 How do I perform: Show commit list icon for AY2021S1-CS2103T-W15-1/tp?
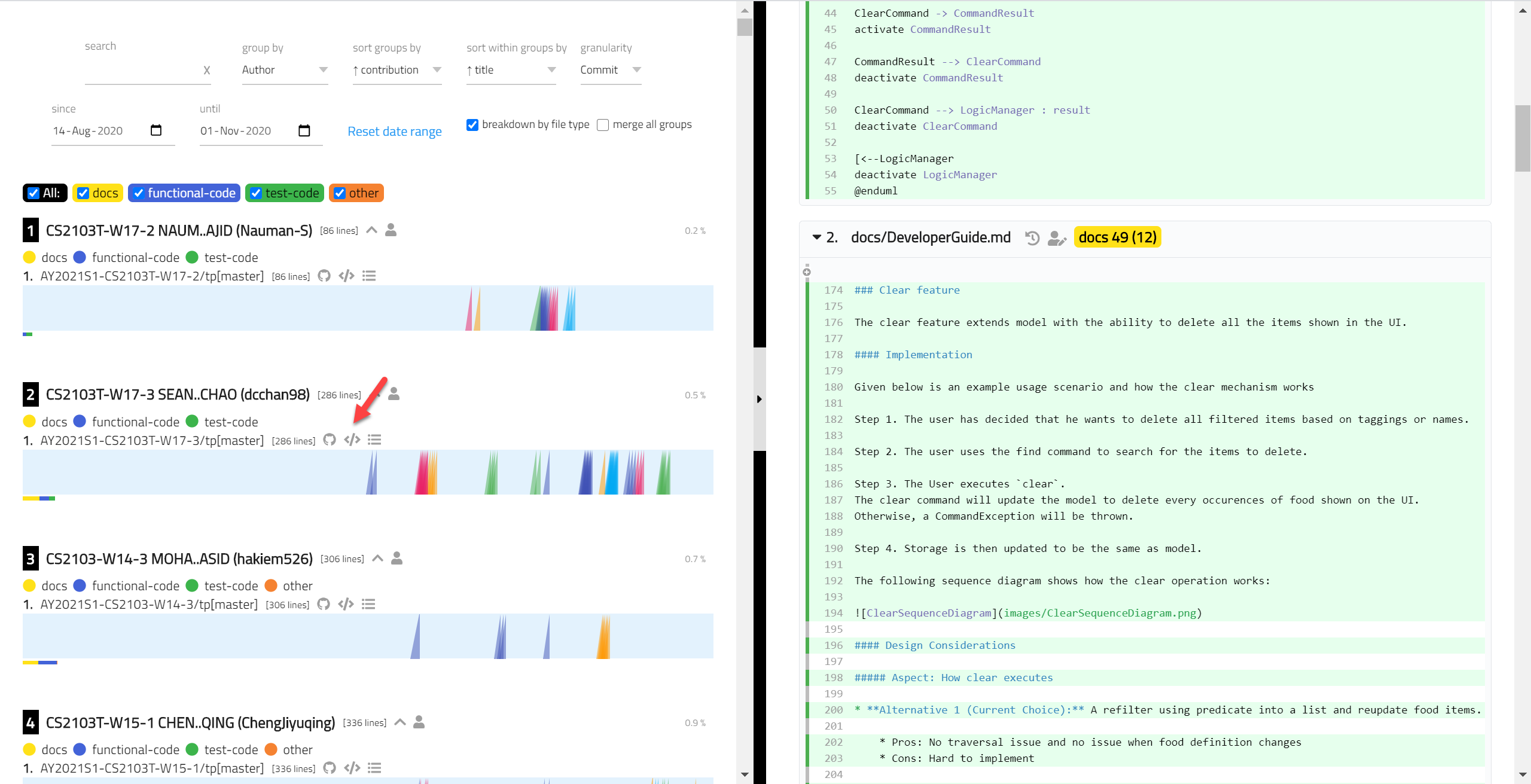point(374,768)
